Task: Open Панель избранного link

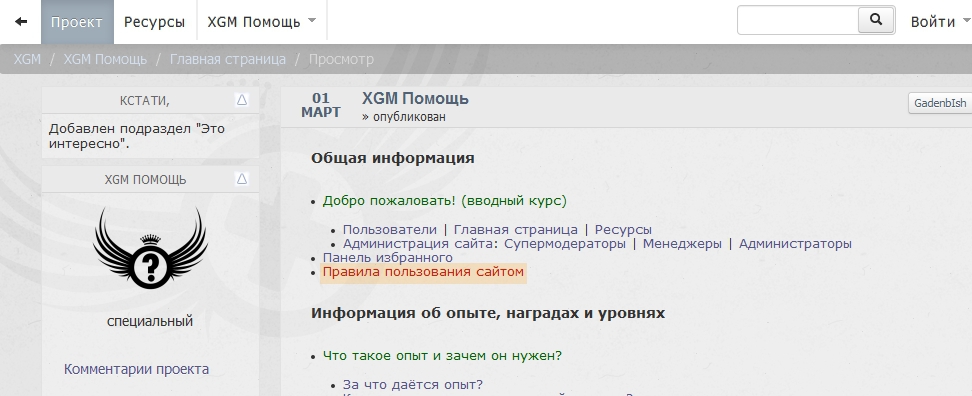Action: [387, 257]
